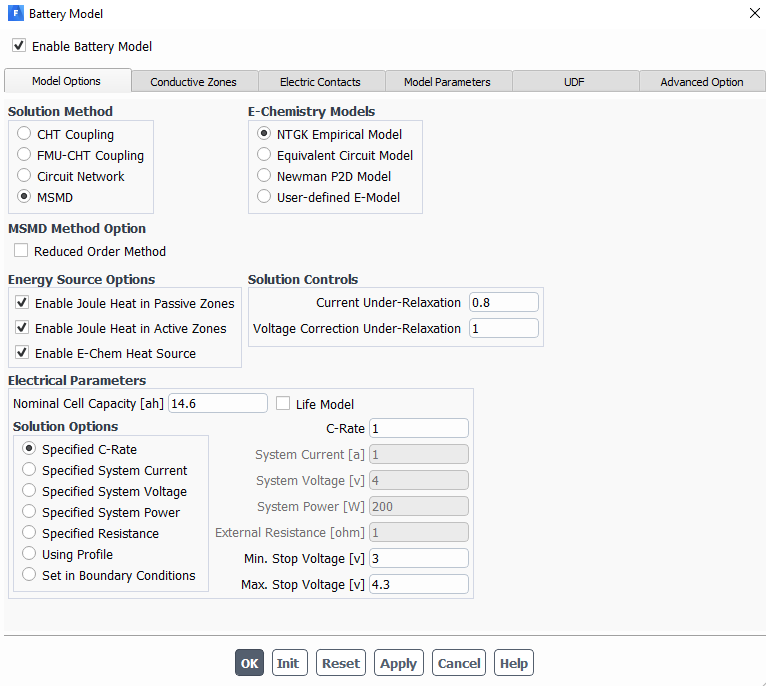The height and width of the screenshot is (686, 766).
Task: Choose Circuit Network solution method
Action: (24, 175)
